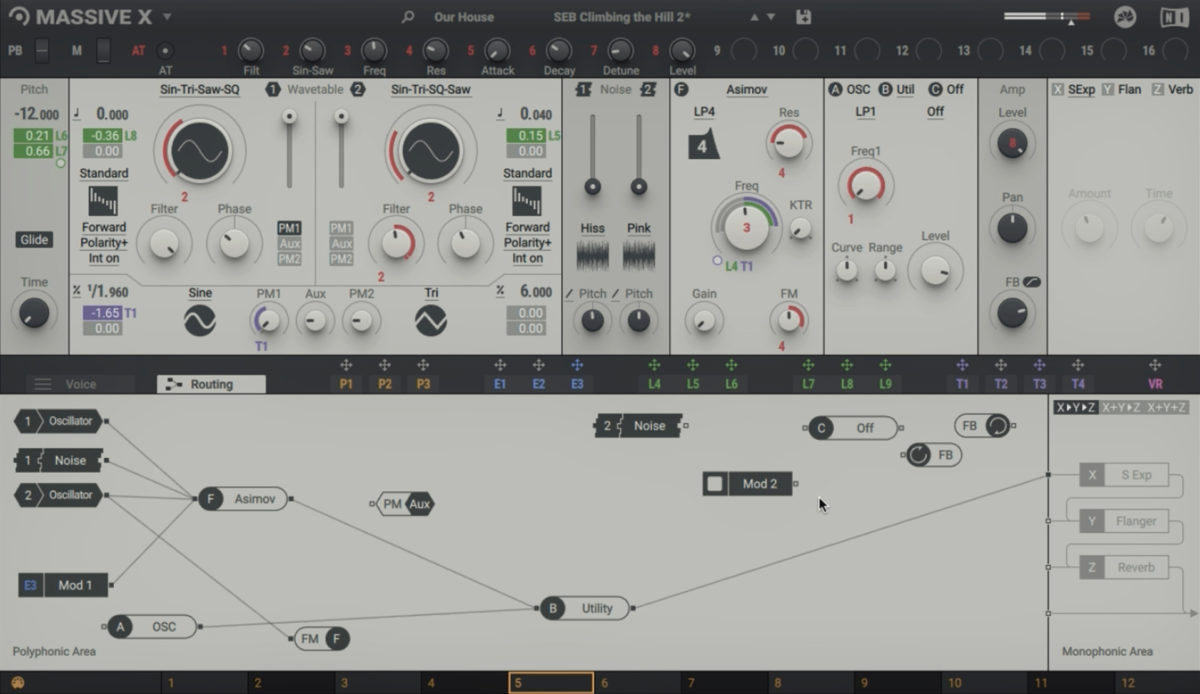This screenshot has height=694, width=1200.
Task: Click the Hiss noise waveform thumbnail
Action: point(593,254)
